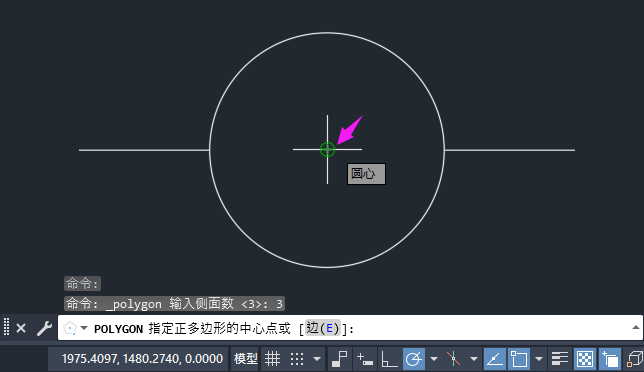Expand the command history arrow
644x372 pixels.
tap(635, 327)
